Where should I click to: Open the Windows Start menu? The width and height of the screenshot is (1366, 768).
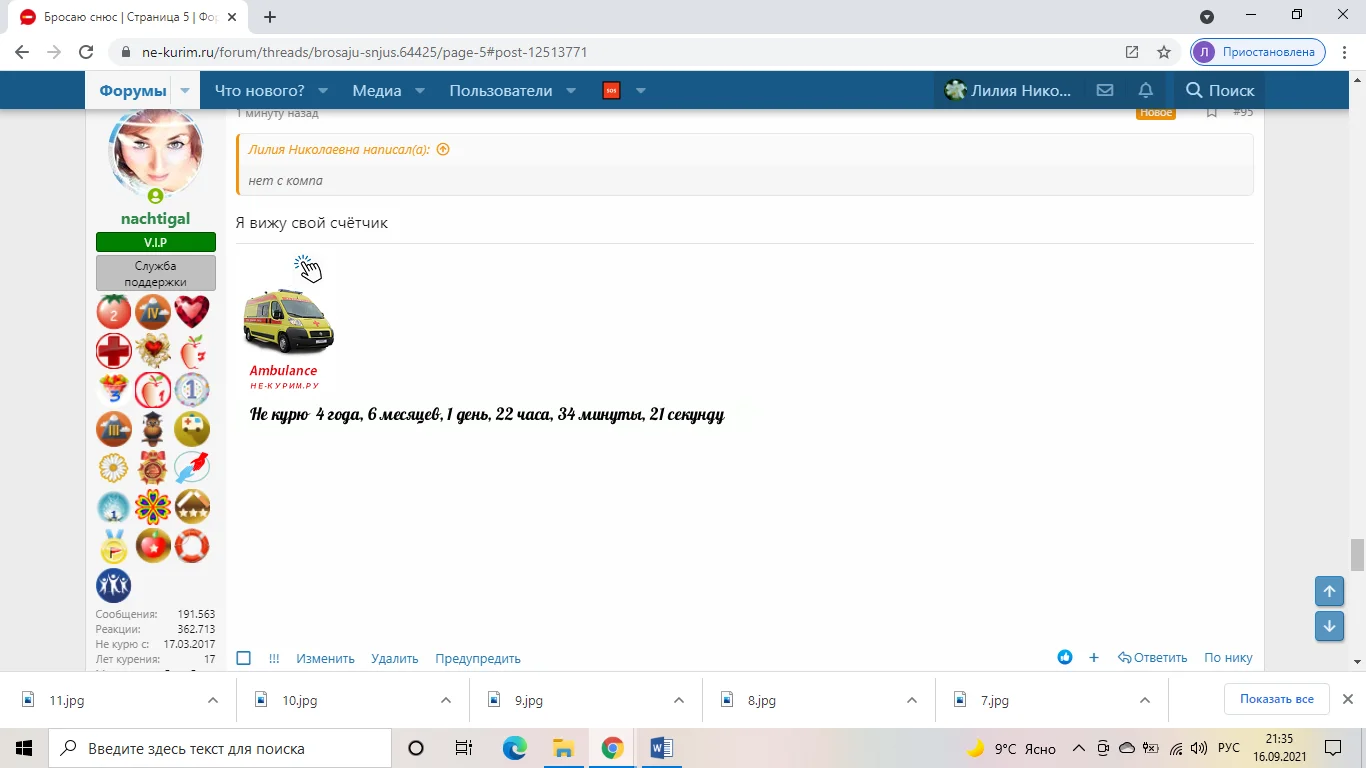pos(24,748)
